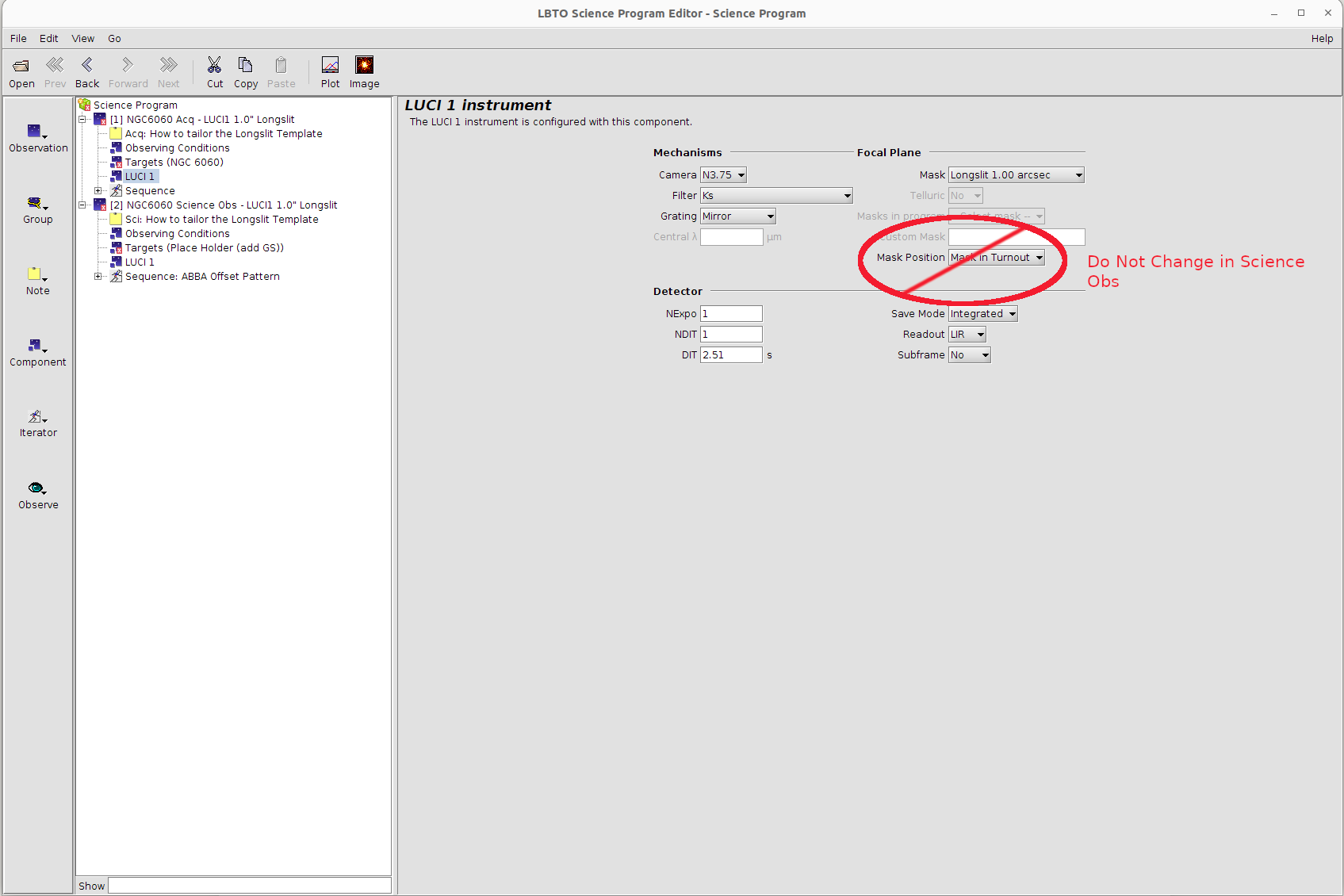Click the Iterator sidebar icon
The image size is (1344, 896).
pos(37,418)
